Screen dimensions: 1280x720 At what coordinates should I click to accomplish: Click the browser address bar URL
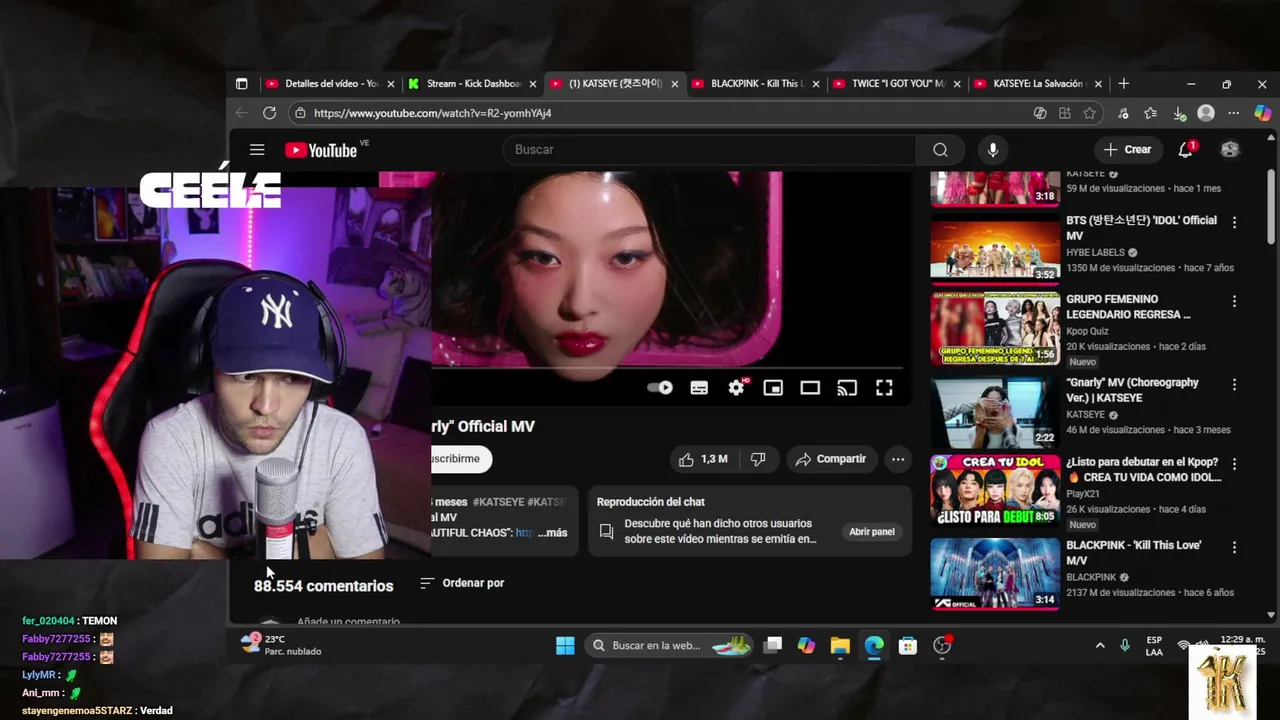[x=432, y=113]
